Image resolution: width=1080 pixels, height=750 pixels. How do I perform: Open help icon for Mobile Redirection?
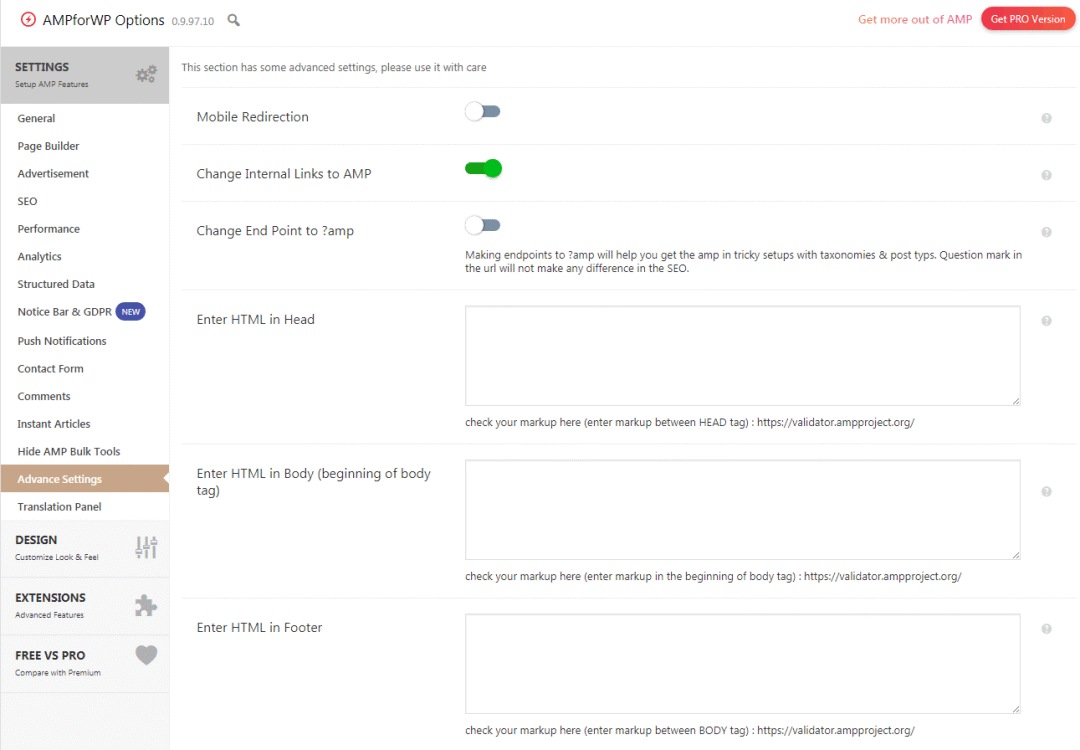tap(1046, 118)
